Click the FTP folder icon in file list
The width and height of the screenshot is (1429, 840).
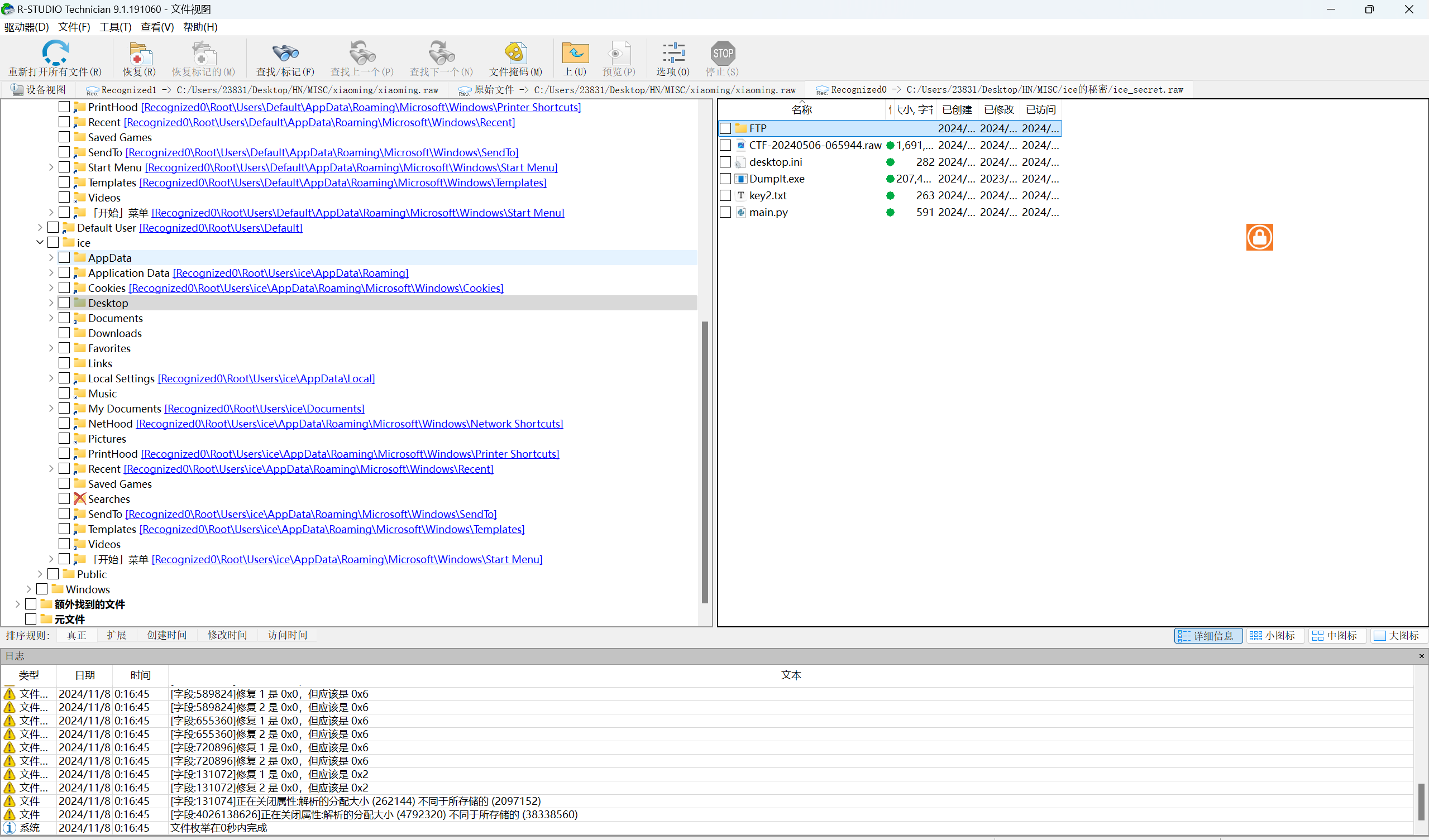740,128
